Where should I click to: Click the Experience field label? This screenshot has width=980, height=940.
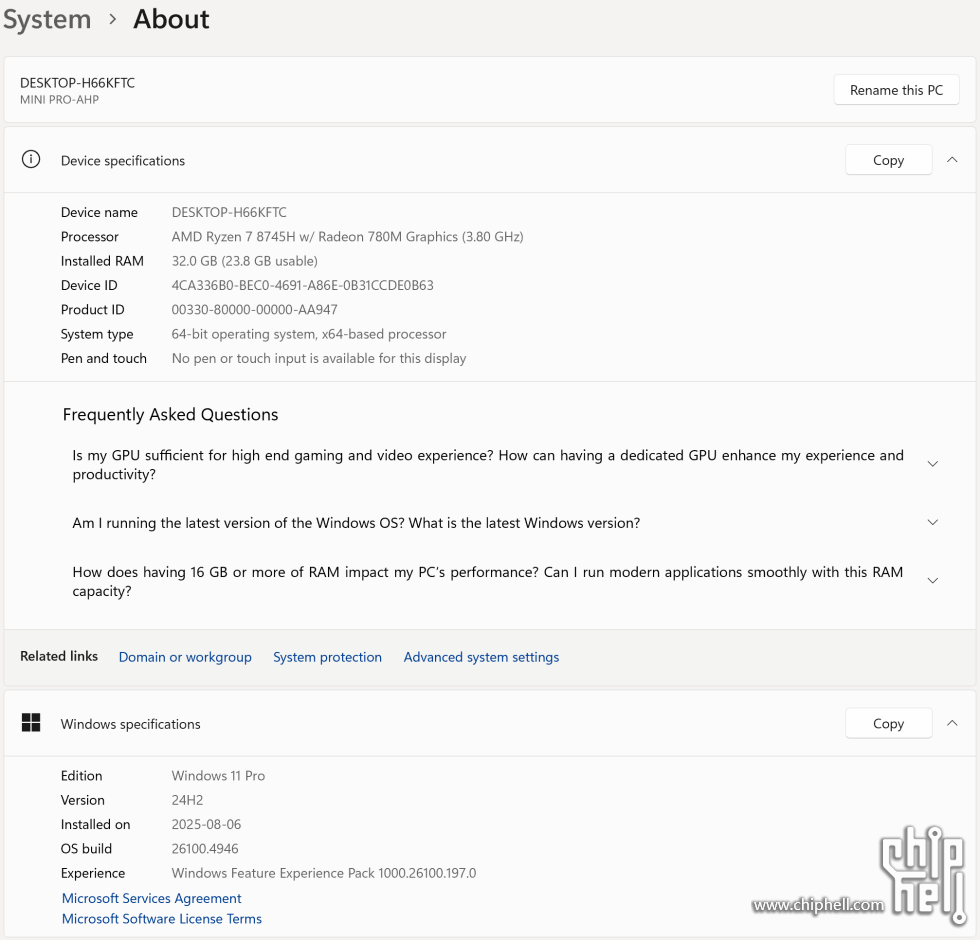pyautogui.click(x=92, y=873)
